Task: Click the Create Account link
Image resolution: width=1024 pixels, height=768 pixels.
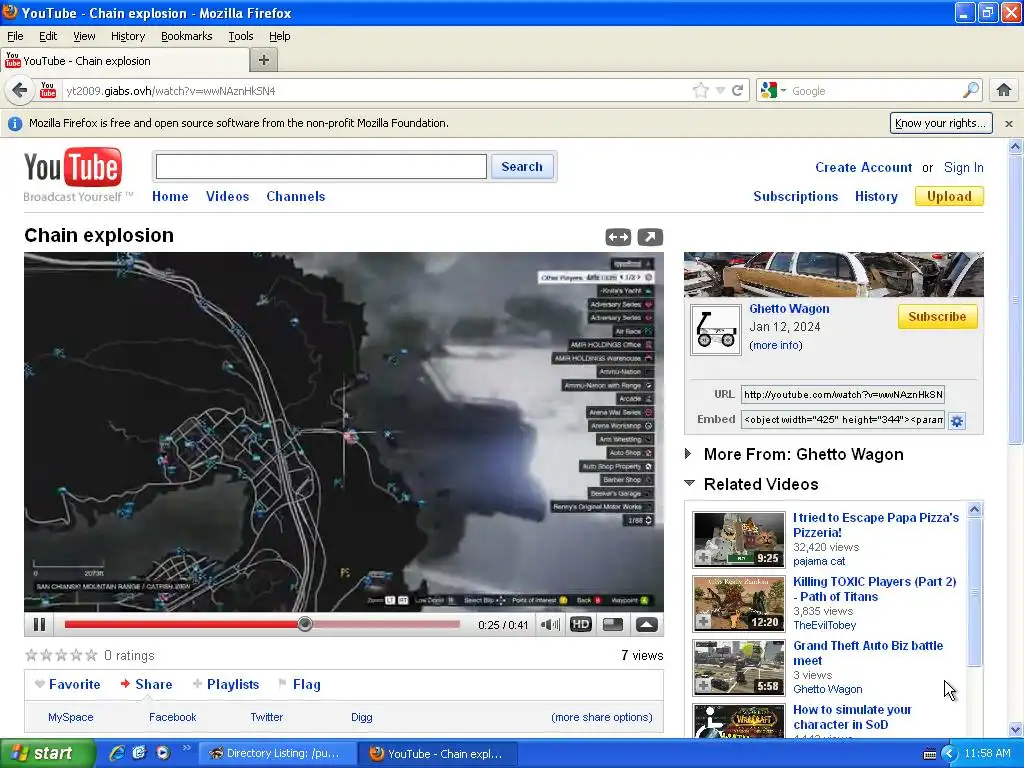Action: coord(863,168)
